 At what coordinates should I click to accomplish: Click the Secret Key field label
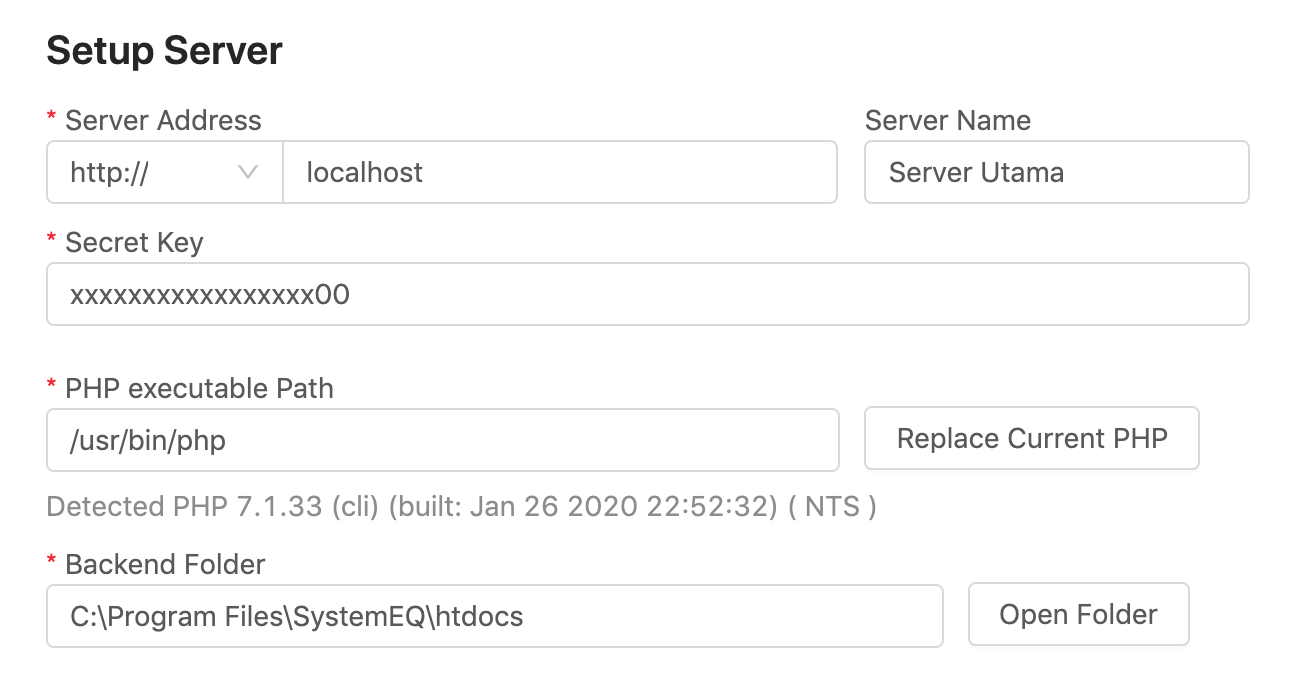tap(133, 242)
